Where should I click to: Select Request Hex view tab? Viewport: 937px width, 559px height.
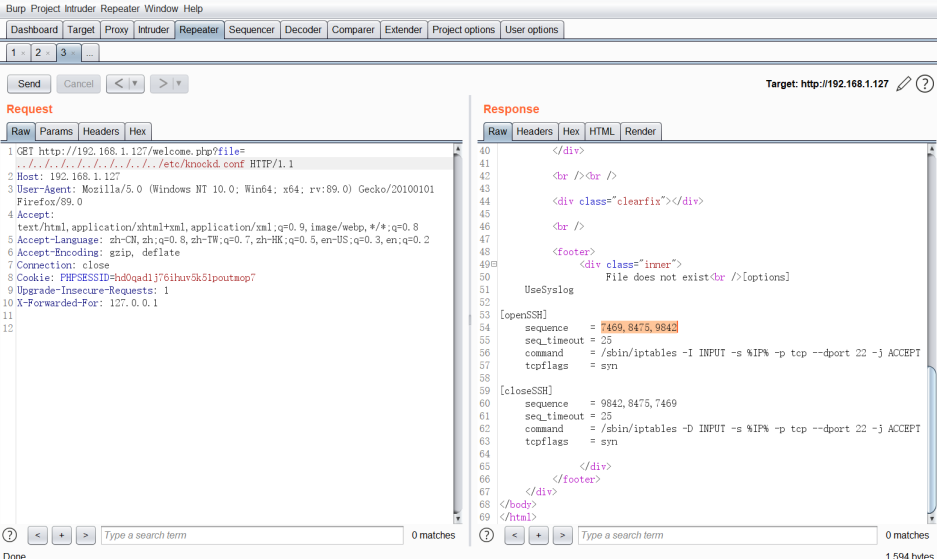coord(137,132)
